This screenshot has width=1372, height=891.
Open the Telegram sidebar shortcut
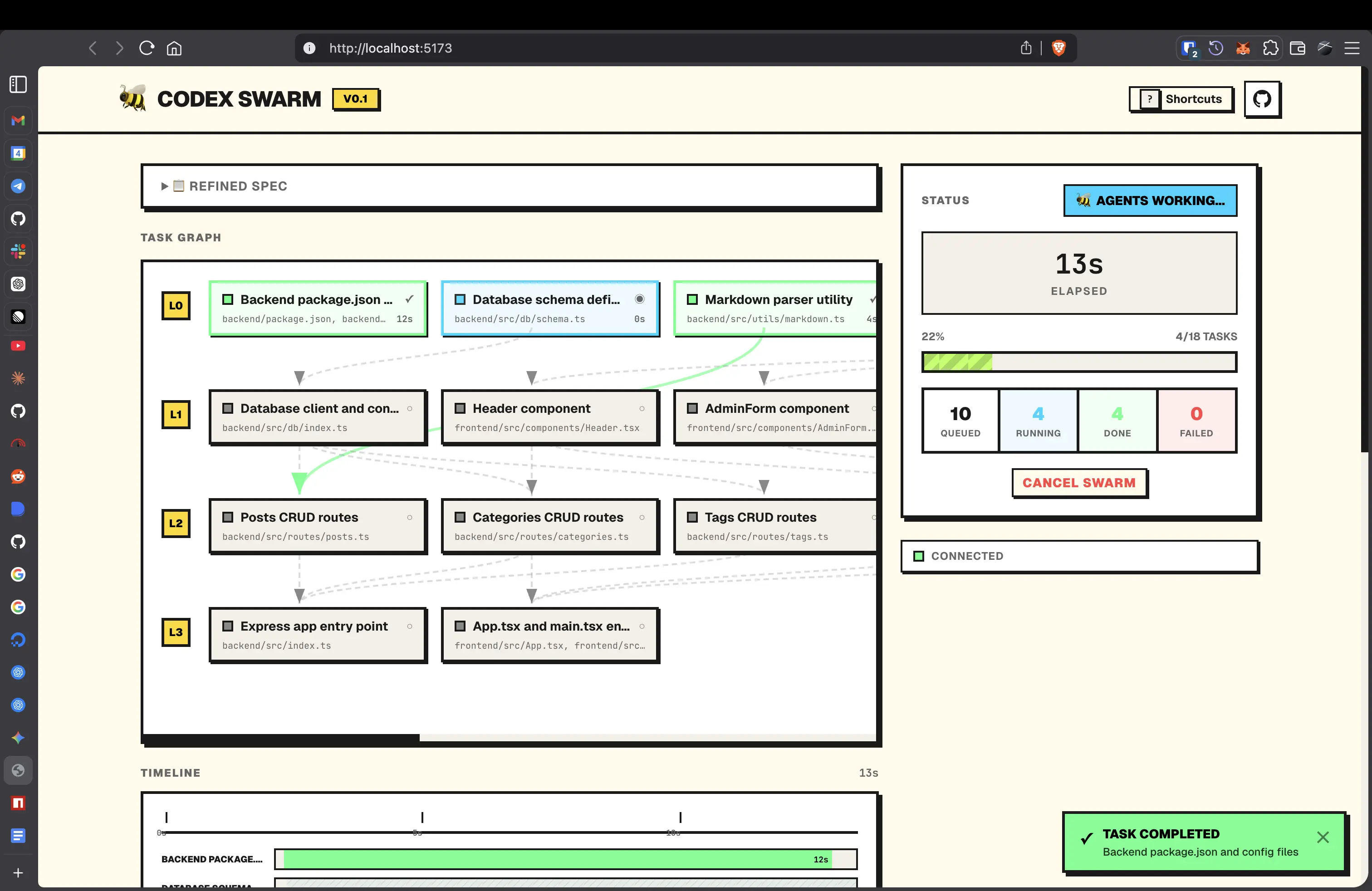click(19, 186)
